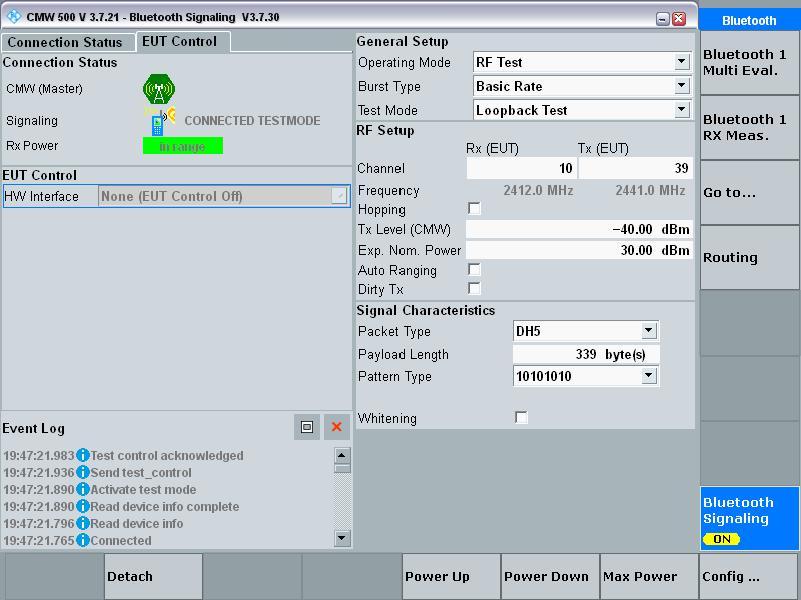Click the Activate test mode log entry

(143, 489)
